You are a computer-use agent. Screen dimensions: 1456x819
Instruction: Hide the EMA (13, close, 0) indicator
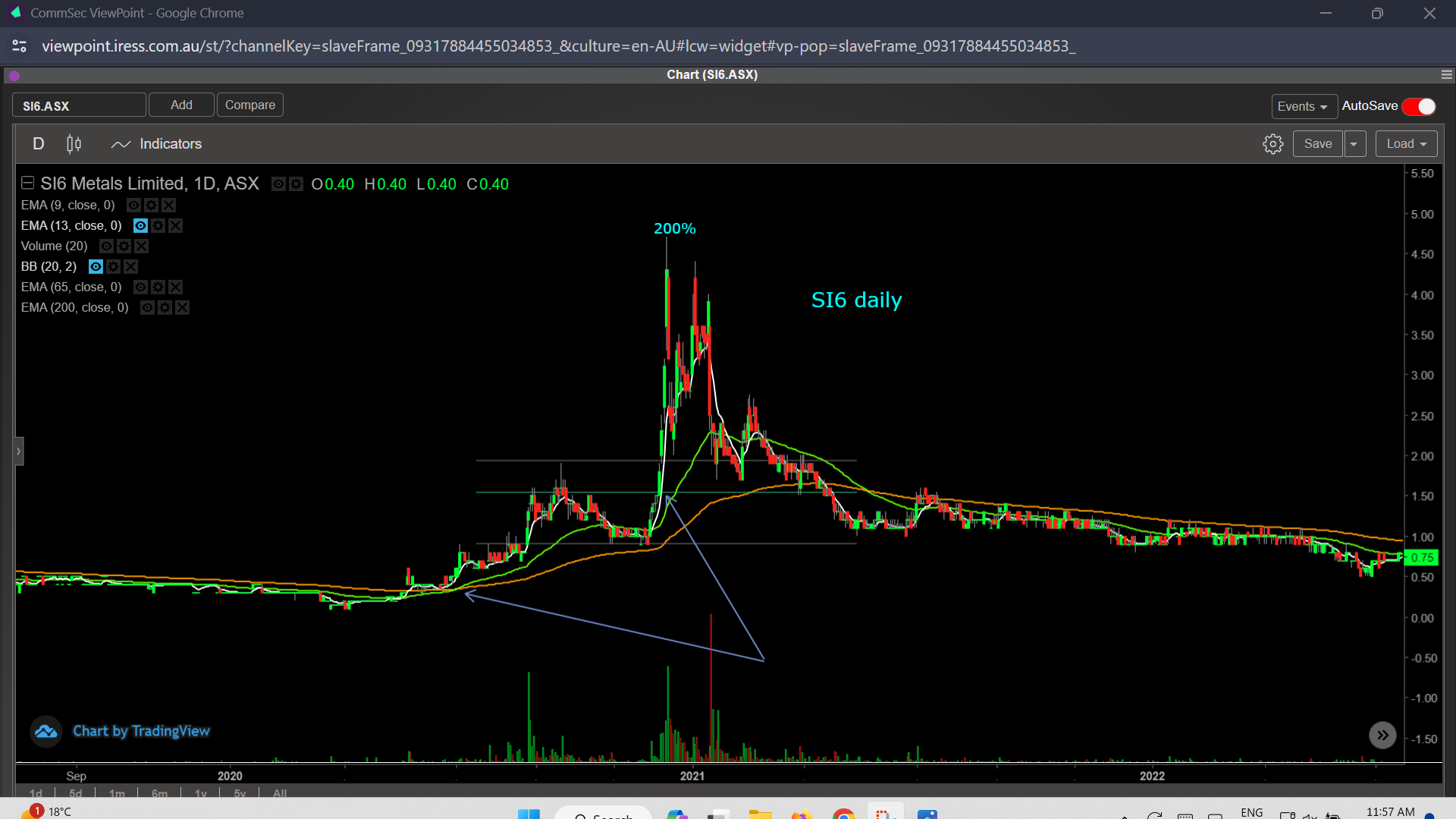click(x=140, y=226)
